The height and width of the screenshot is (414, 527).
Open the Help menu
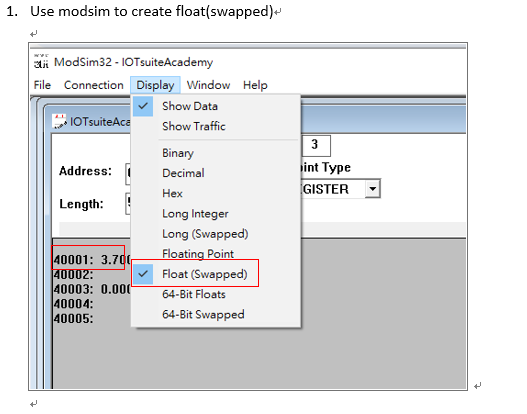click(x=255, y=85)
